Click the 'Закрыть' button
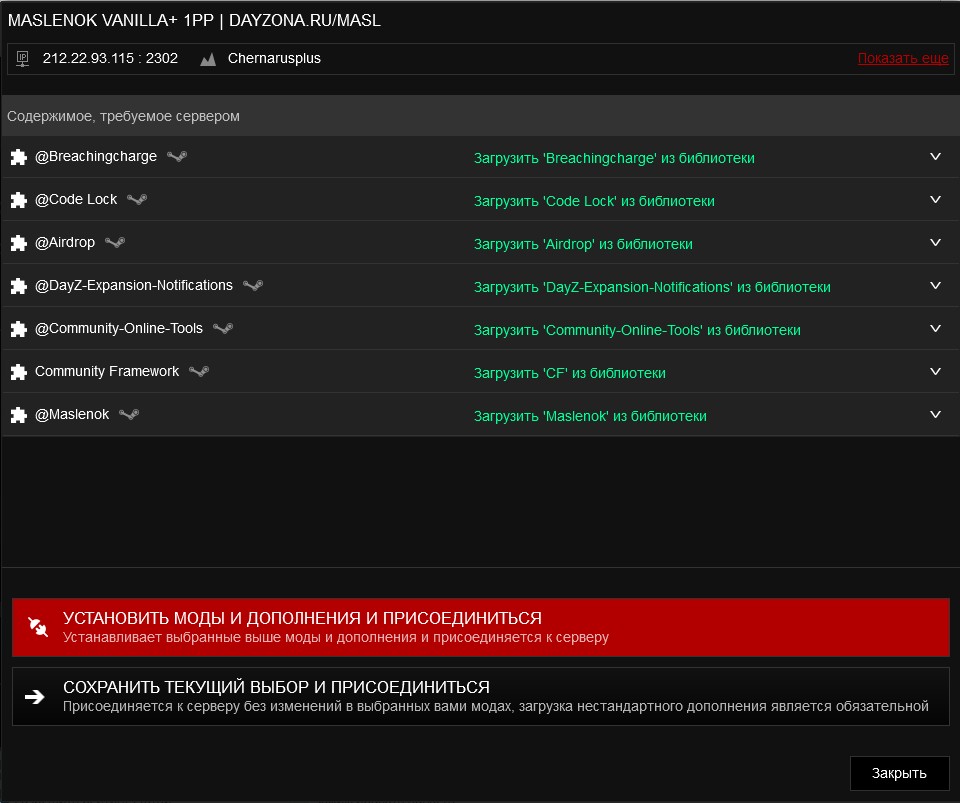The image size is (960, 803). (x=899, y=774)
